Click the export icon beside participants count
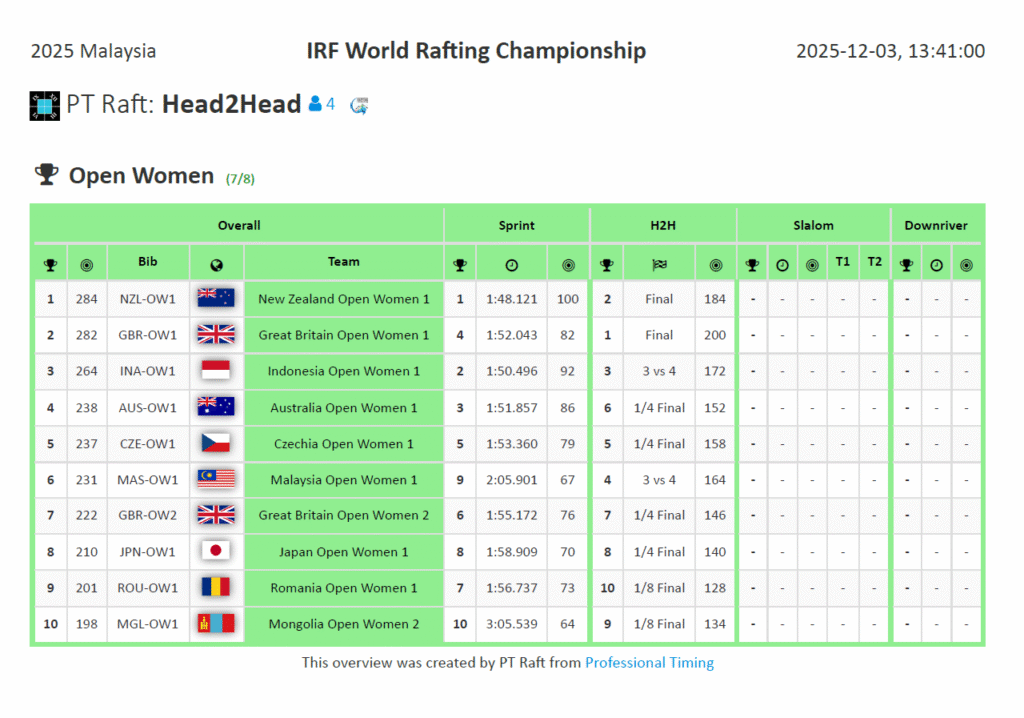This screenshot has width=1024, height=718. 359,104
